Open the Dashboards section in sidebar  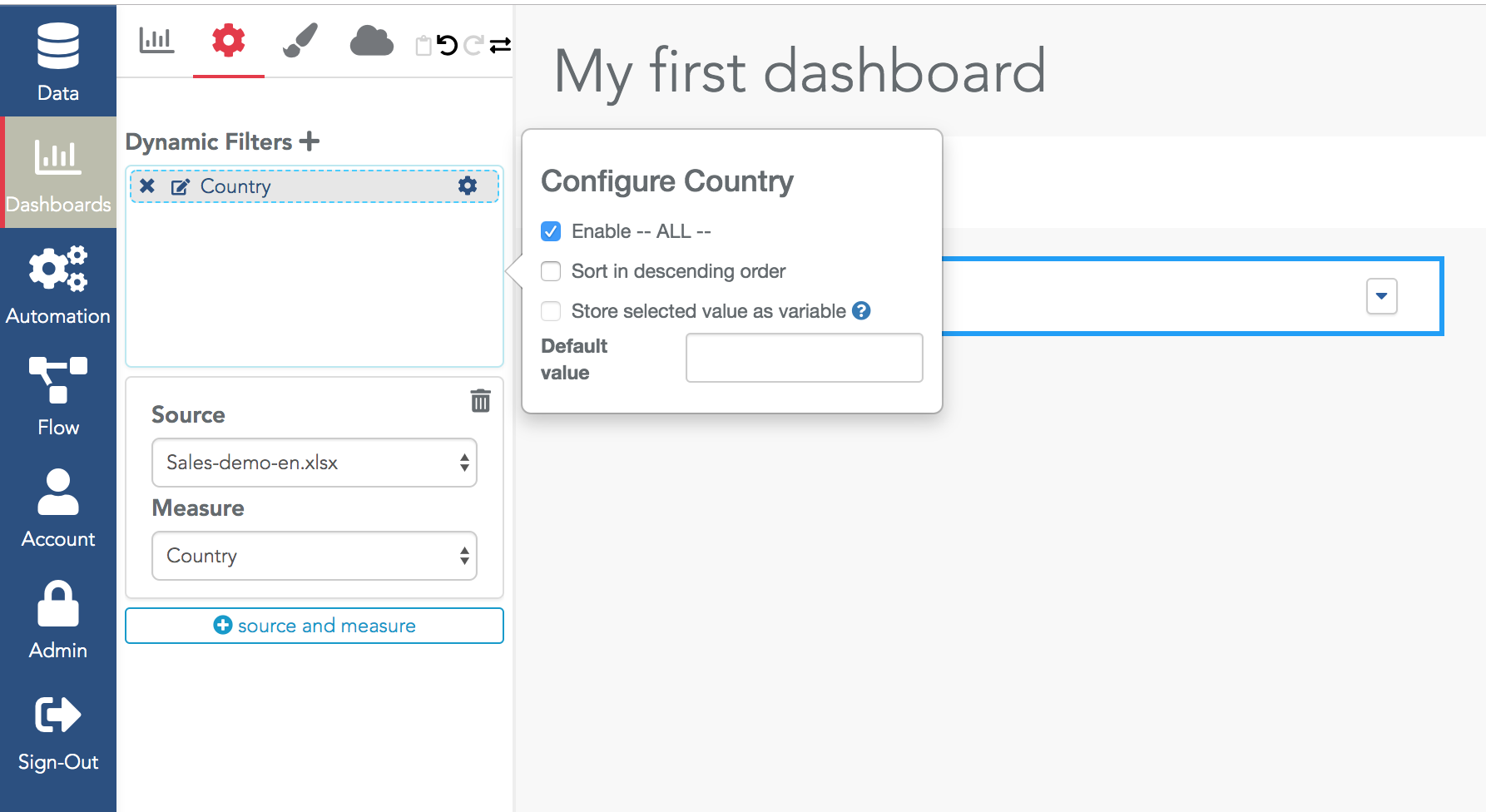pyautogui.click(x=58, y=172)
